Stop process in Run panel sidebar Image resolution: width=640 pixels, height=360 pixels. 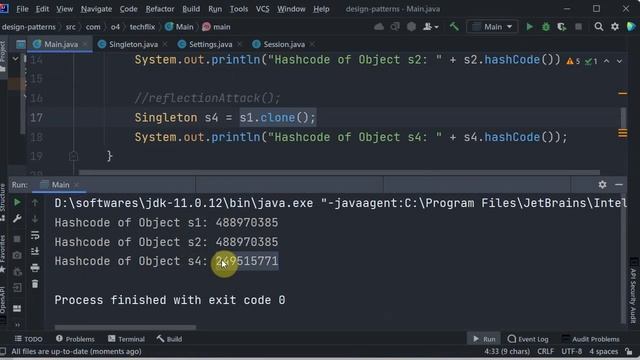17,238
